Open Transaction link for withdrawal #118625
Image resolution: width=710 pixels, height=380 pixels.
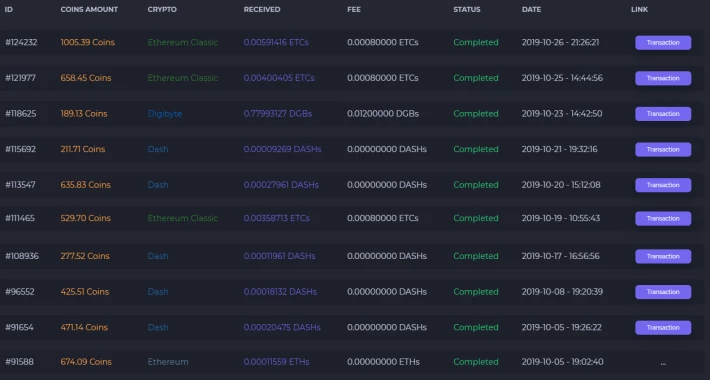coord(663,114)
